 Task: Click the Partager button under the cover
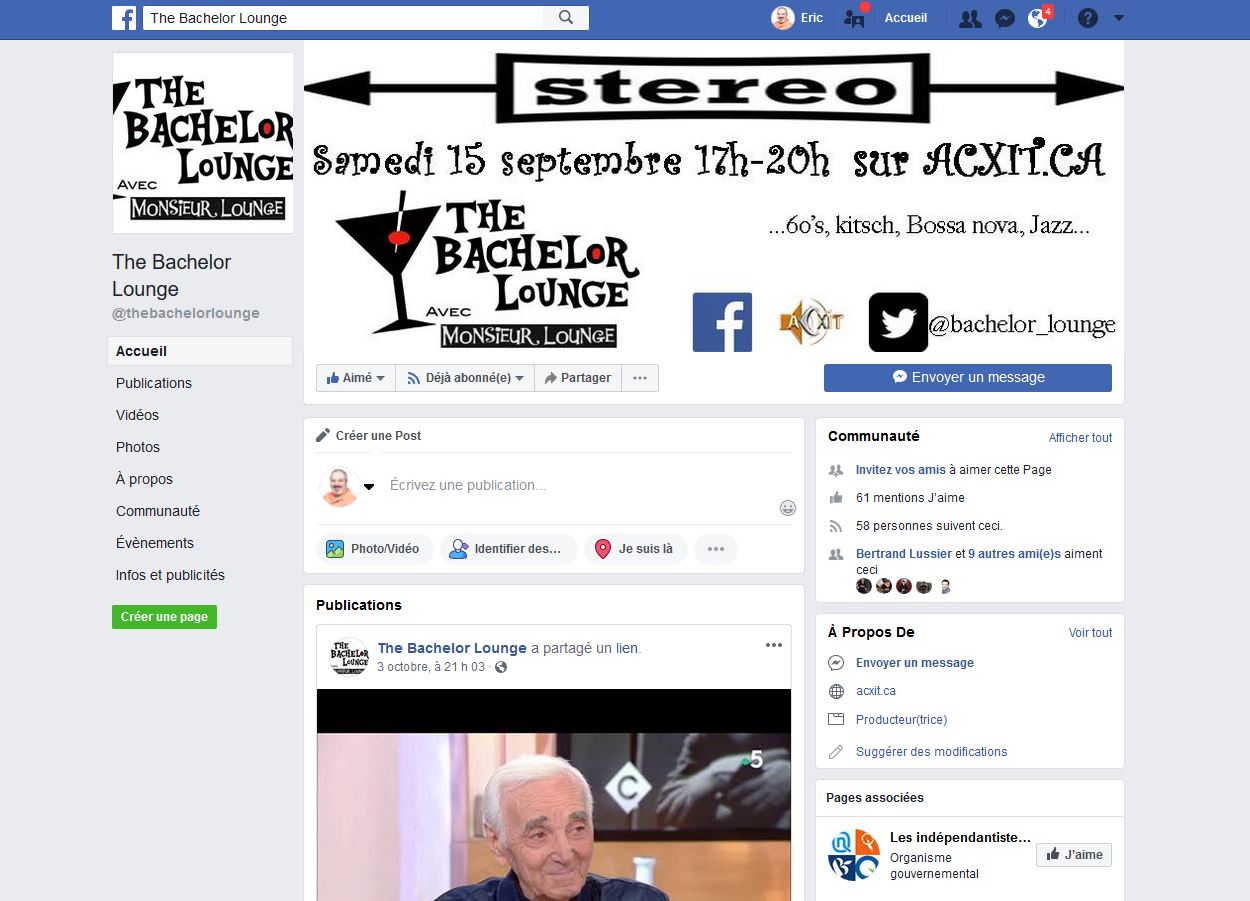pyautogui.click(x=578, y=378)
